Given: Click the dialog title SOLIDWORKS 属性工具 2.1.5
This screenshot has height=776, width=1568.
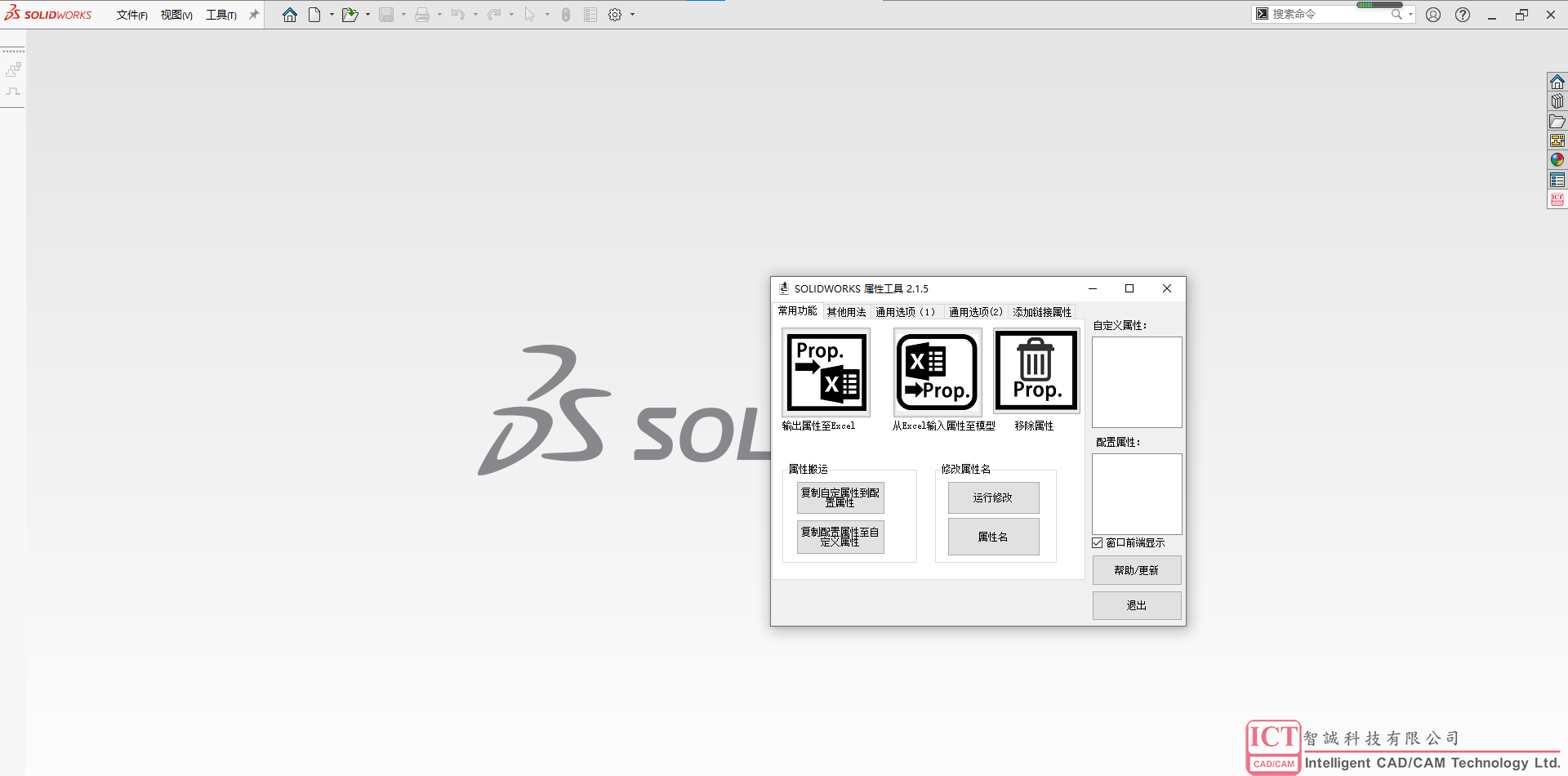Looking at the screenshot, I should coord(862,288).
